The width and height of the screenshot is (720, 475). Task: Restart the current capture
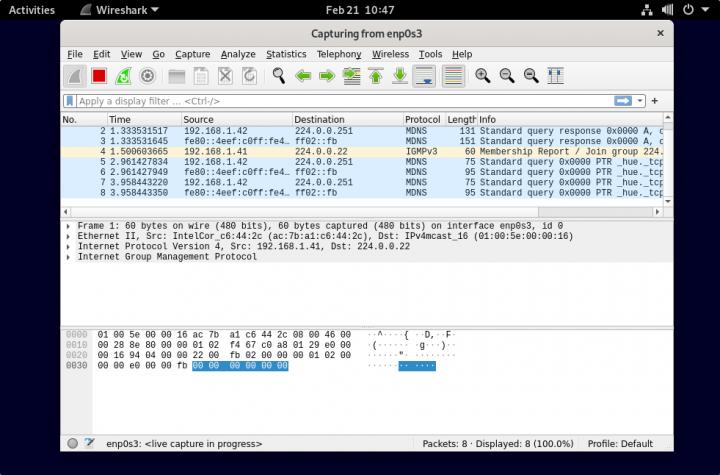pos(123,76)
